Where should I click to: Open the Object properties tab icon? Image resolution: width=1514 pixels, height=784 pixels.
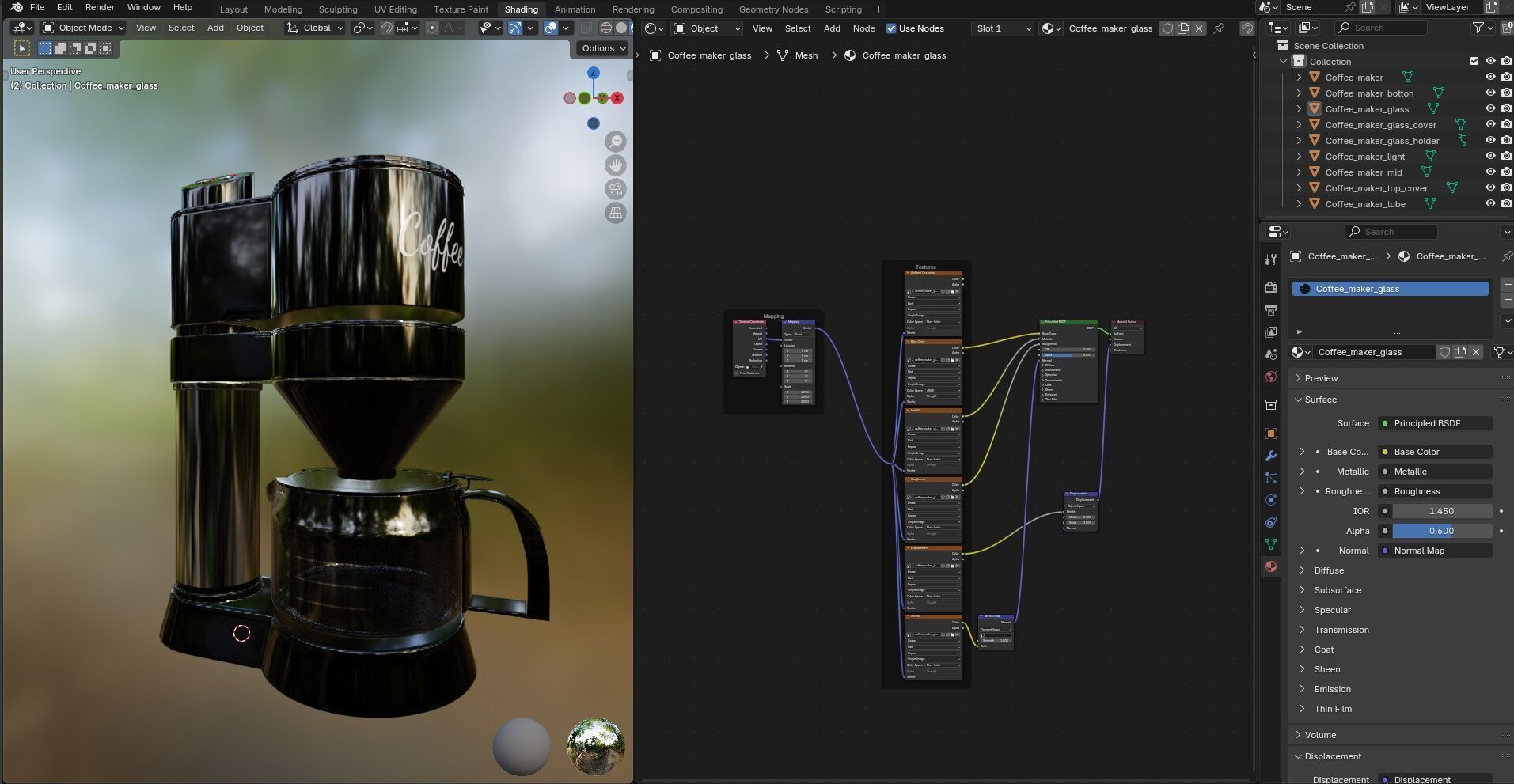1271,434
